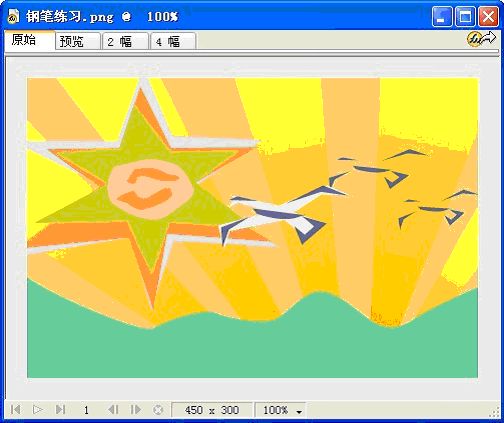Jump to the first frame
Image resolution: width=504 pixels, height=423 pixels.
coord(15,410)
